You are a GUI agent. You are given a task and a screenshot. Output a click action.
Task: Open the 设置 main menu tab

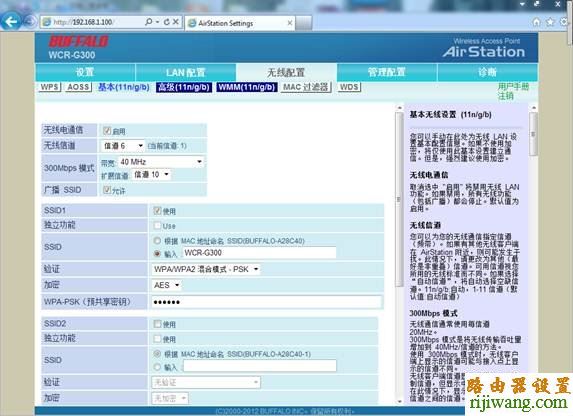85,72
